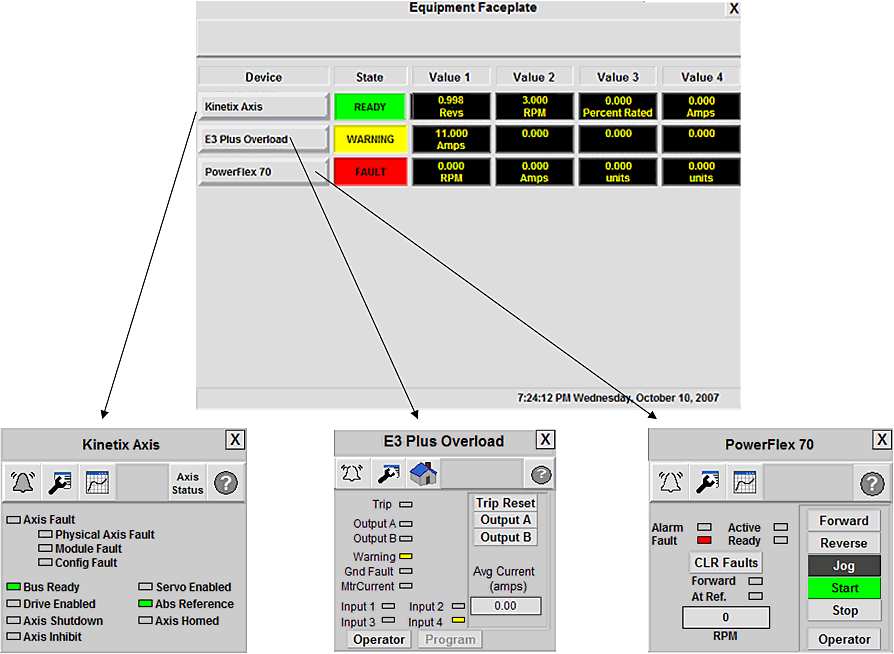Viewport: 894px width, 654px height.
Task: Open the PowerFlex 70 alarm bell icon
Action: pyautogui.click(x=670, y=482)
